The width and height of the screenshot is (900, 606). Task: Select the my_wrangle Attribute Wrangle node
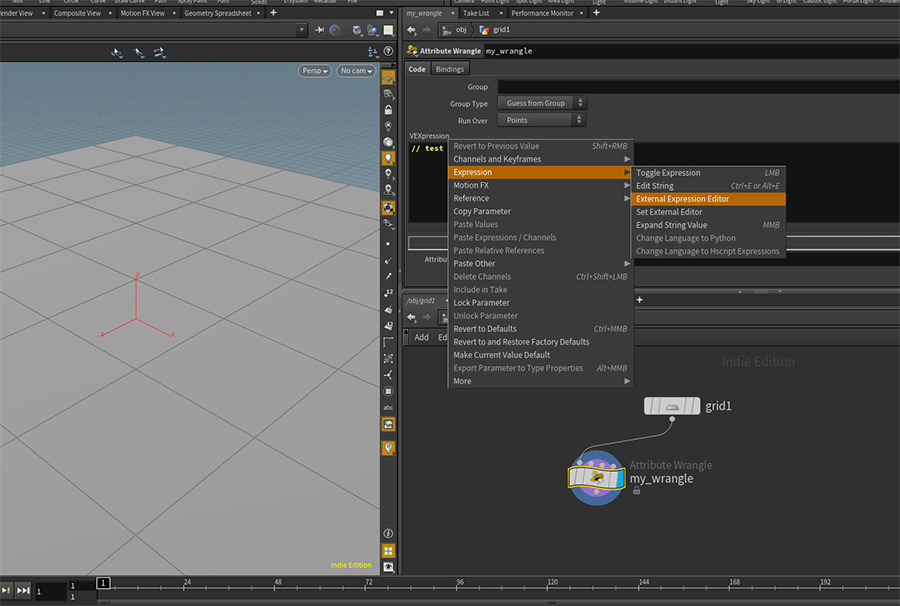pos(596,479)
